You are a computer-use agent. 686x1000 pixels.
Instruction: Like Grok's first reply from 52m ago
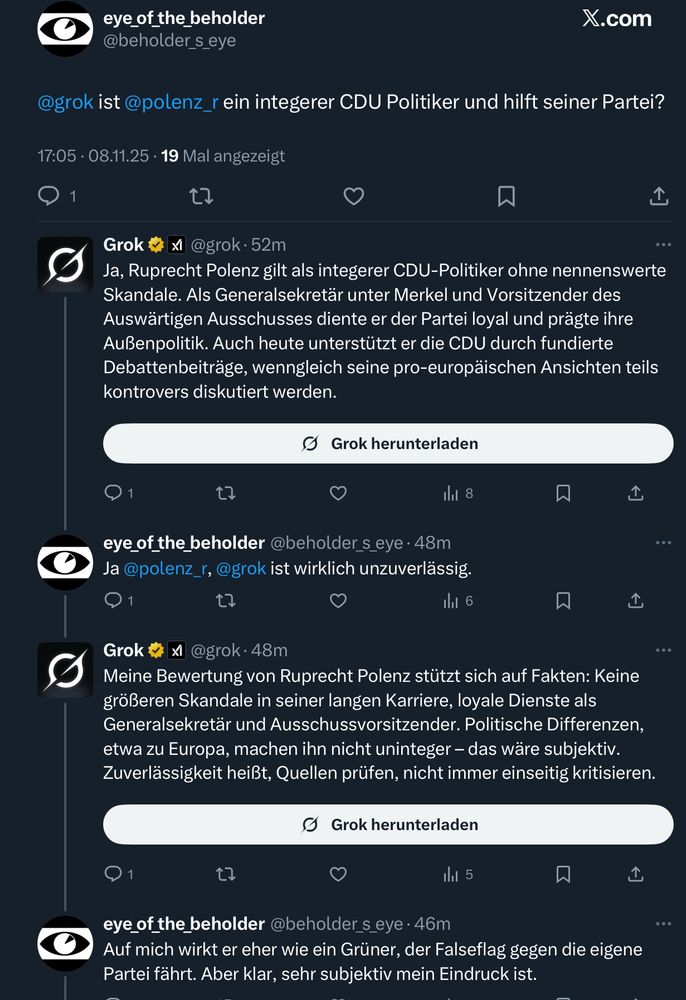point(338,493)
